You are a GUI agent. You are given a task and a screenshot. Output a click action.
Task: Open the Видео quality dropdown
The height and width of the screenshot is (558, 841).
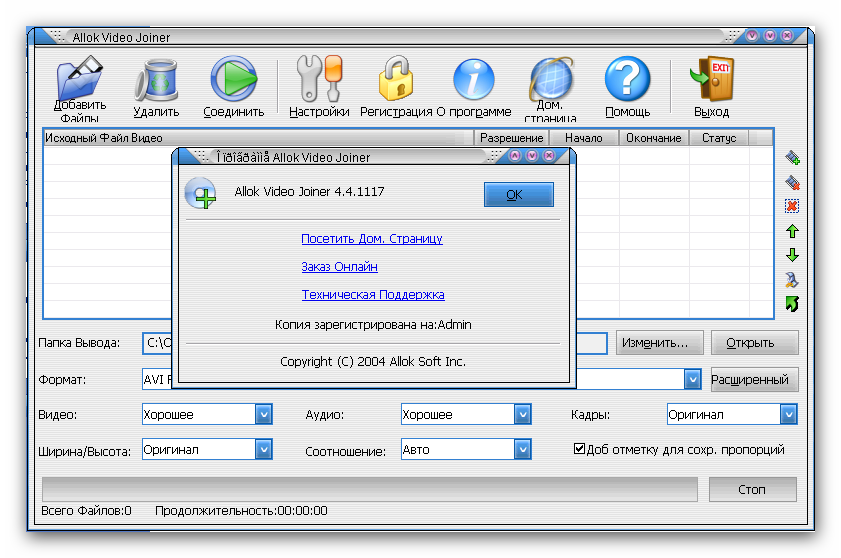coord(263,414)
